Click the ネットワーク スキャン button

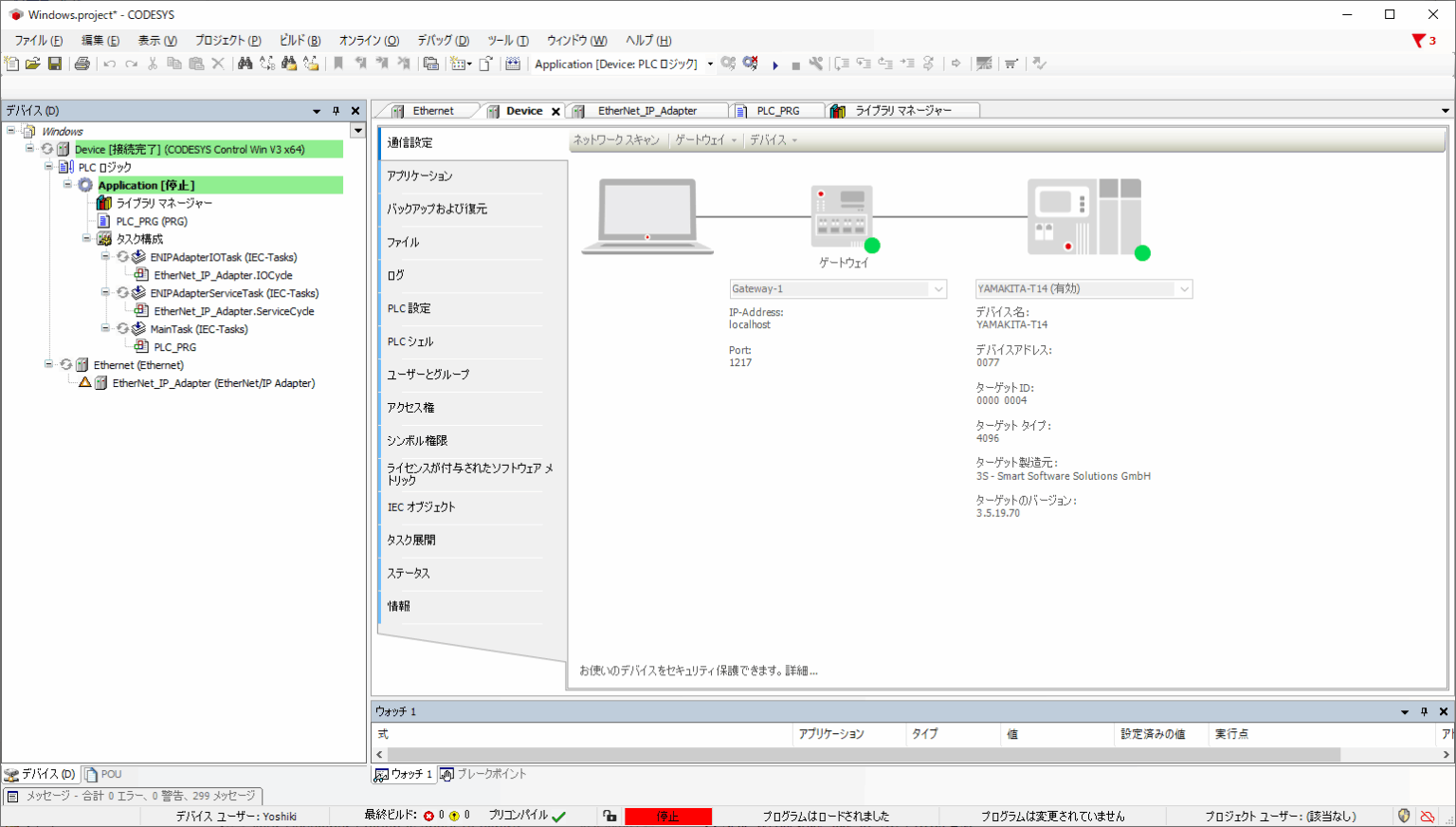click(x=616, y=140)
